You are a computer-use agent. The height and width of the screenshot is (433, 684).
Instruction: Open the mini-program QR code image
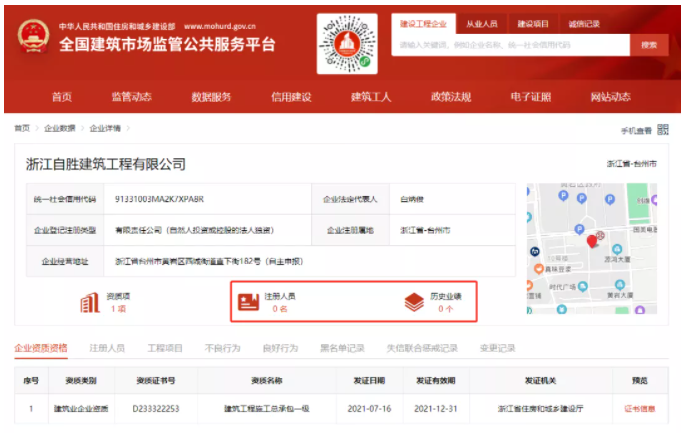[347, 44]
